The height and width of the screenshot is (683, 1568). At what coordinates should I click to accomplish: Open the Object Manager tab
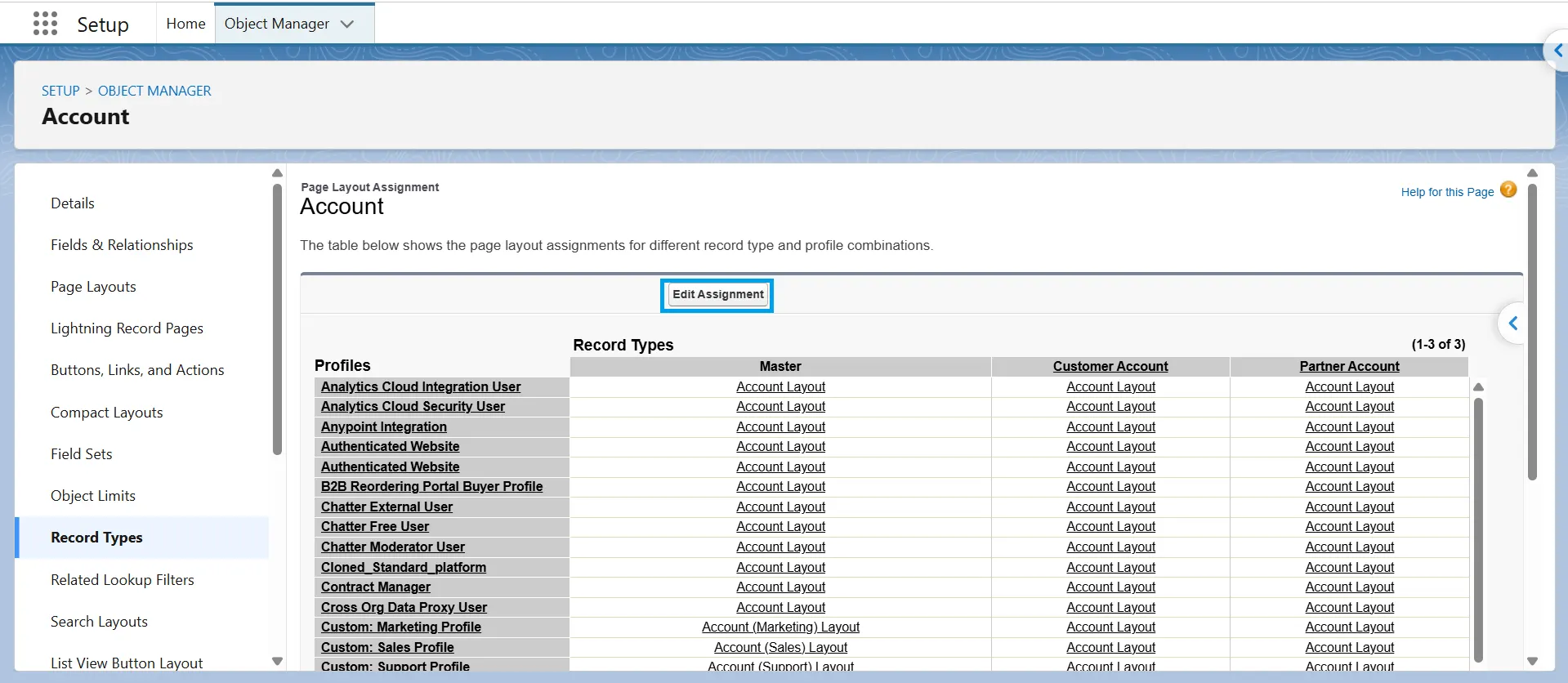coord(277,24)
